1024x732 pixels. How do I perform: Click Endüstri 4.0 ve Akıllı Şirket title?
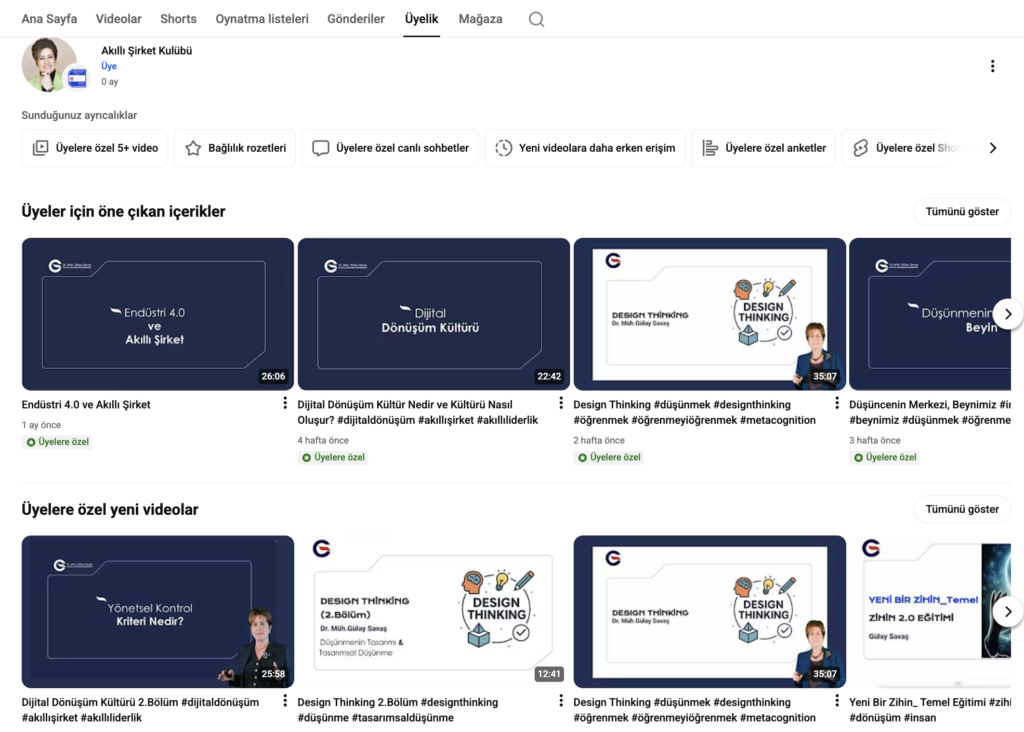pyautogui.click(x=86, y=405)
